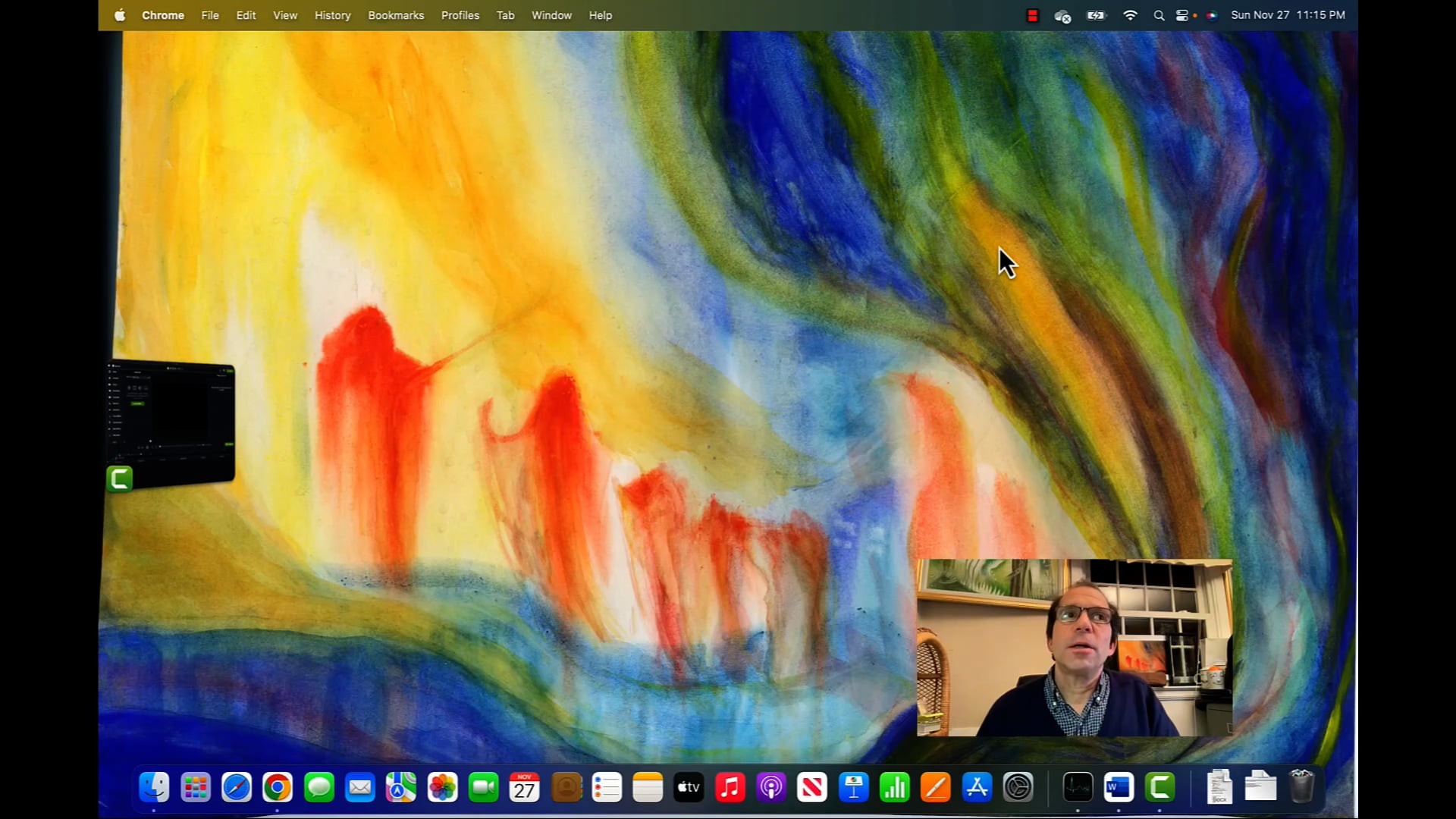Image resolution: width=1456 pixels, height=819 pixels.
Task: Open Photos app in the Dock
Action: pyautogui.click(x=442, y=787)
